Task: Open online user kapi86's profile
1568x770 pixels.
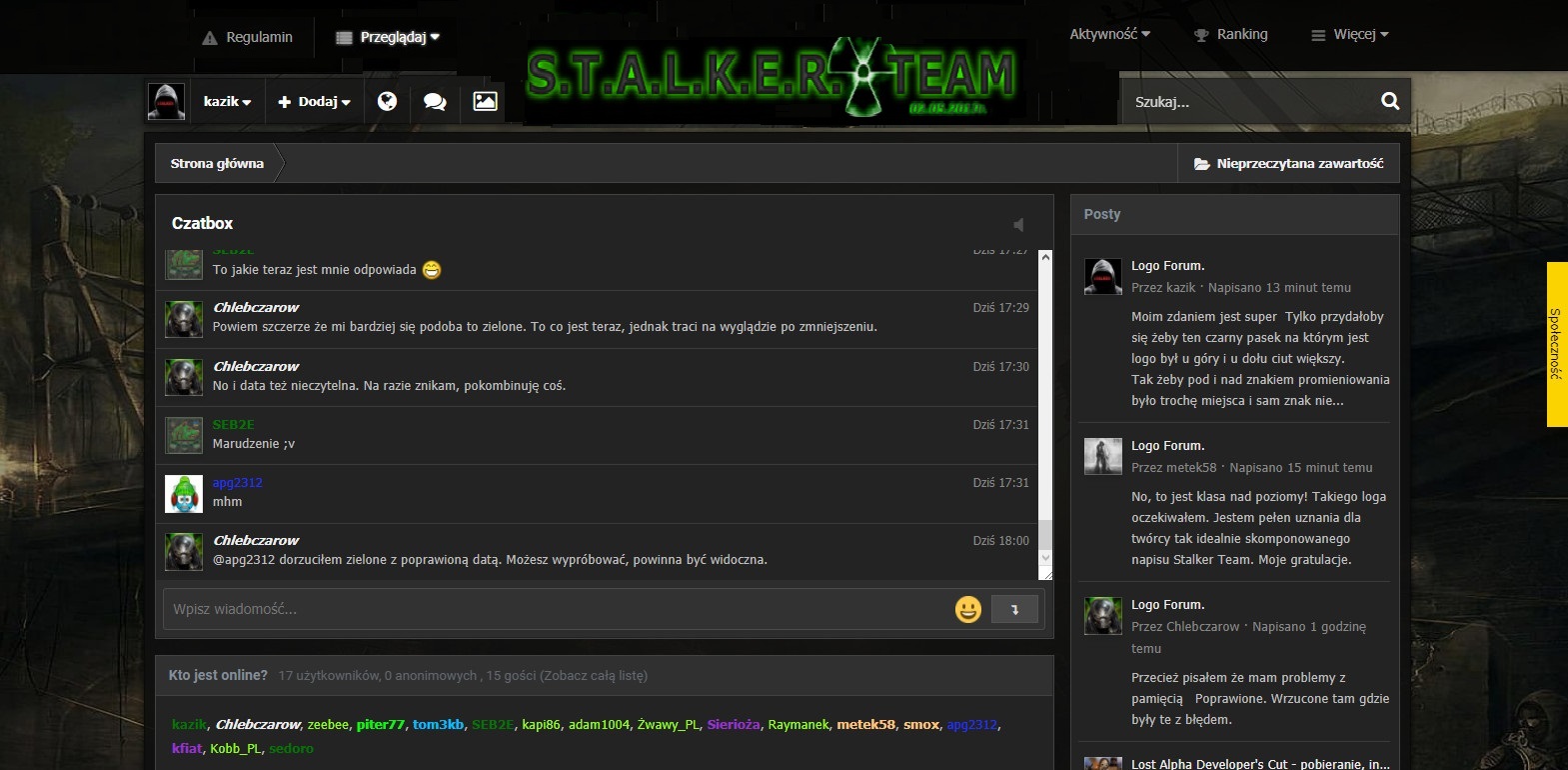Action: (x=541, y=724)
